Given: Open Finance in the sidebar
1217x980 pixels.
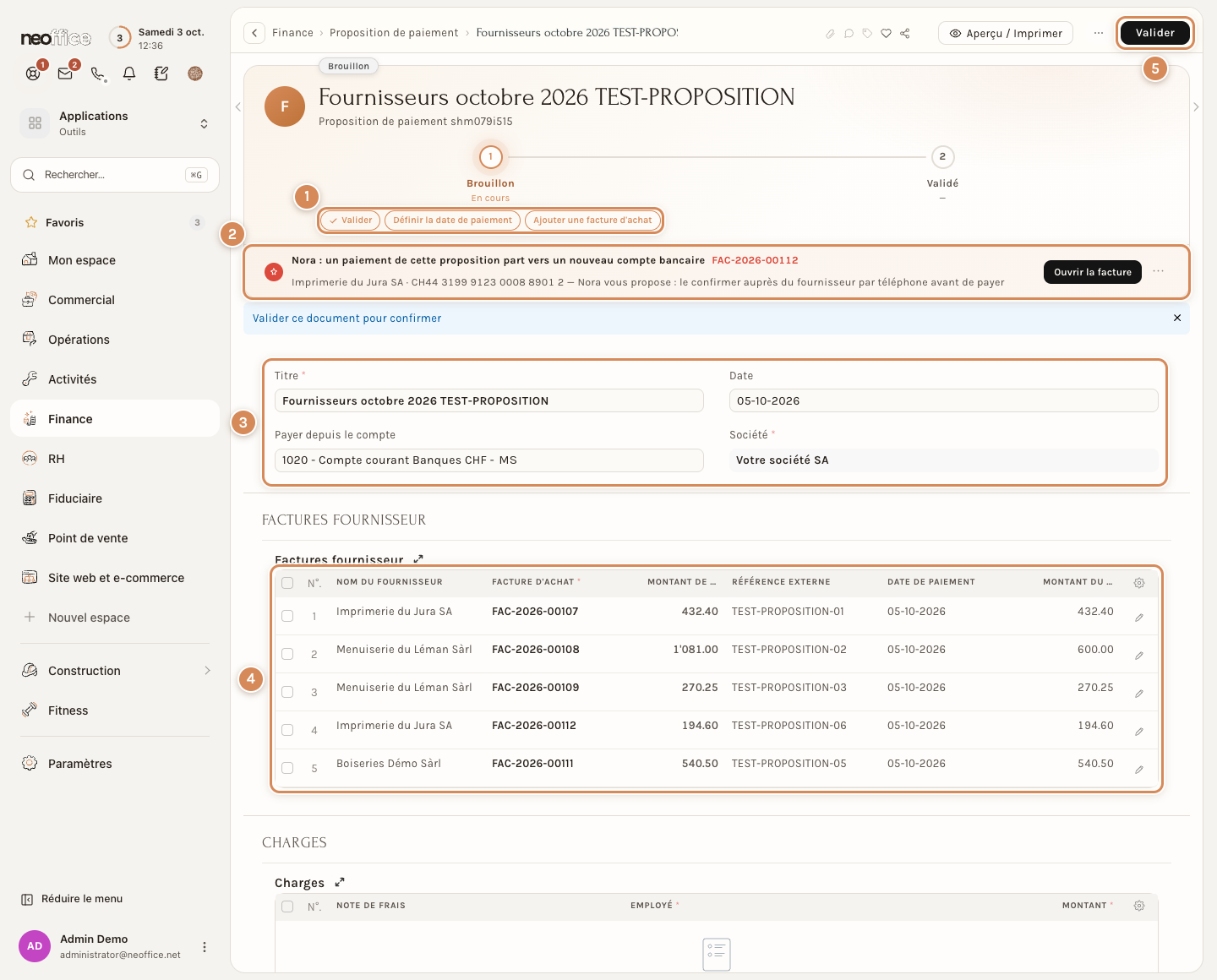Looking at the screenshot, I should pos(115,419).
